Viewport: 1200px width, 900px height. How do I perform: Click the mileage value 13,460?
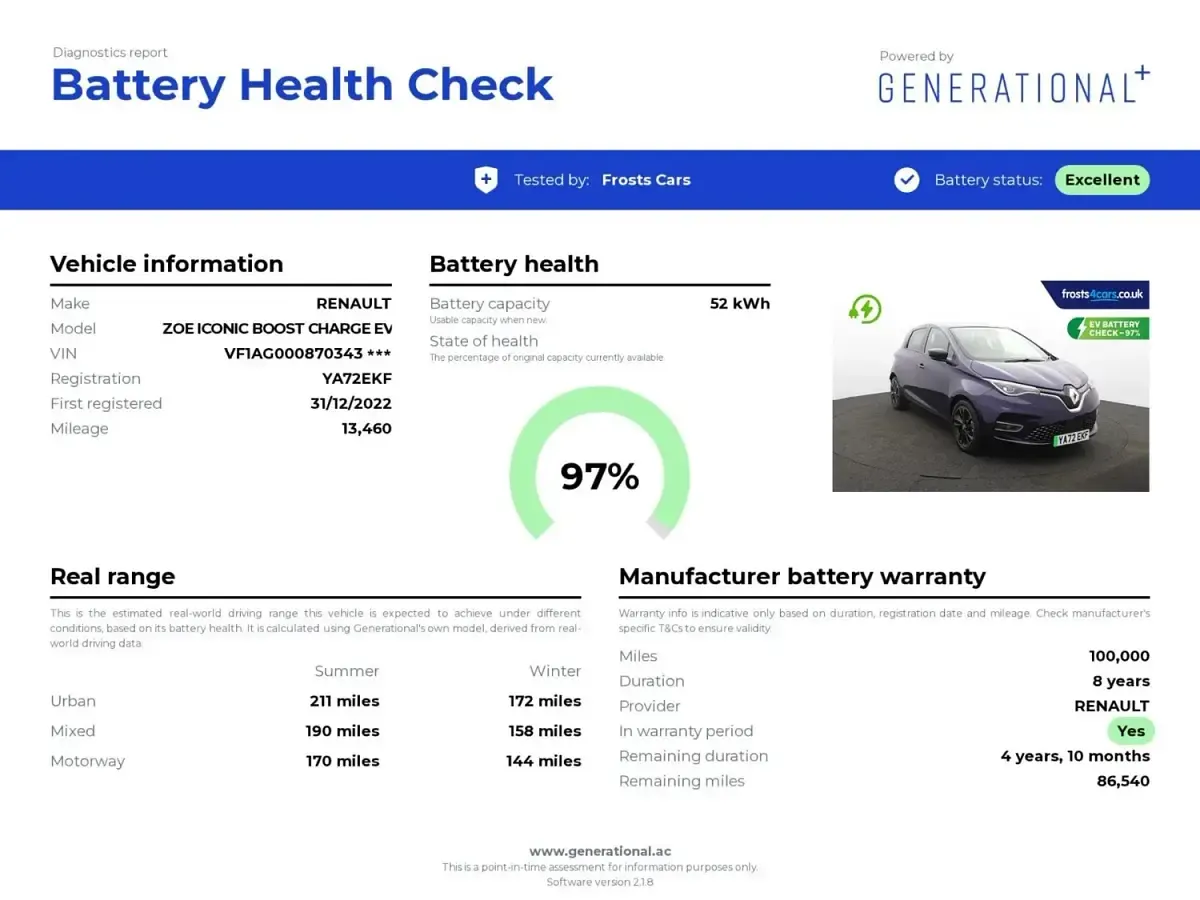coord(367,429)
